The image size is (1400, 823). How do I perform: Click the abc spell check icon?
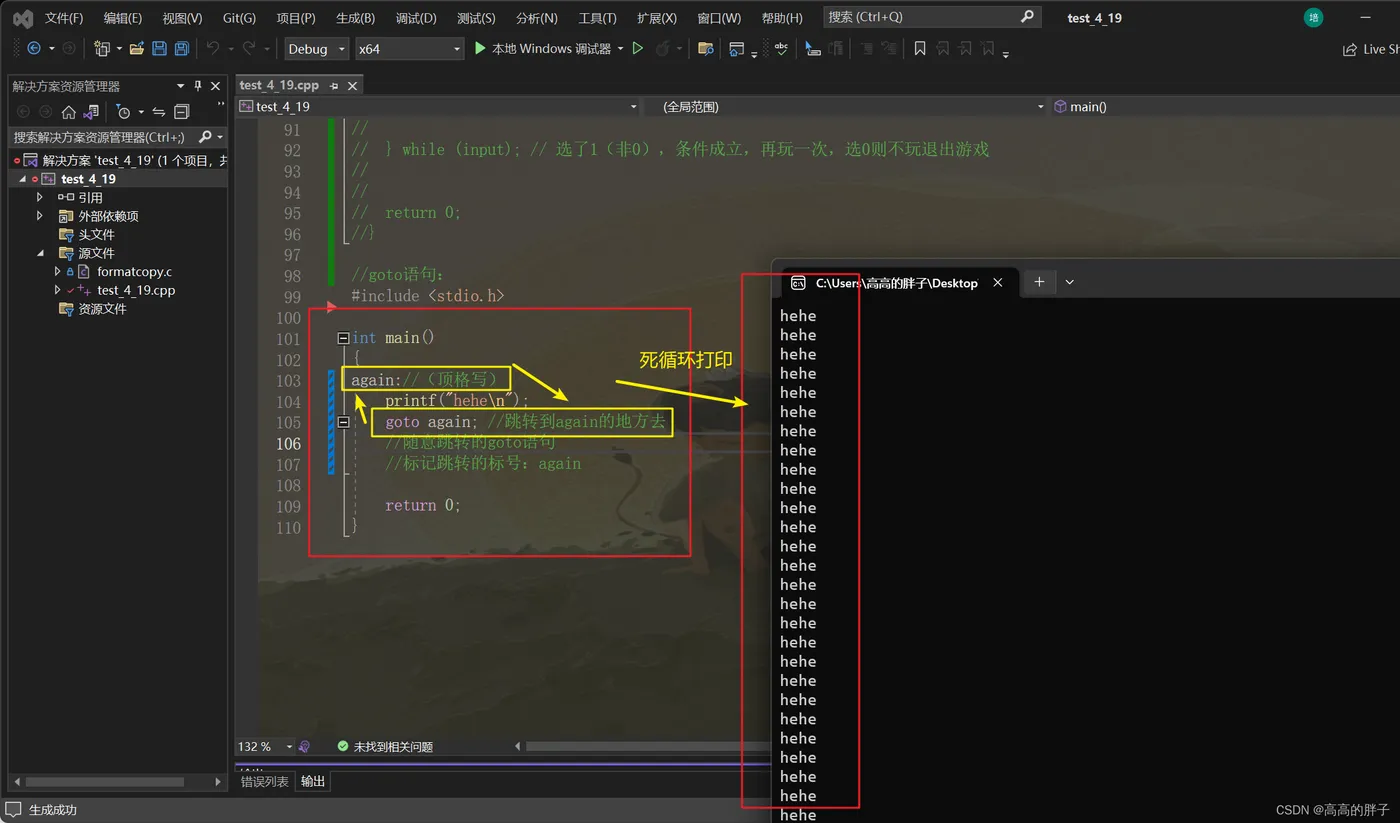[781, 48]
